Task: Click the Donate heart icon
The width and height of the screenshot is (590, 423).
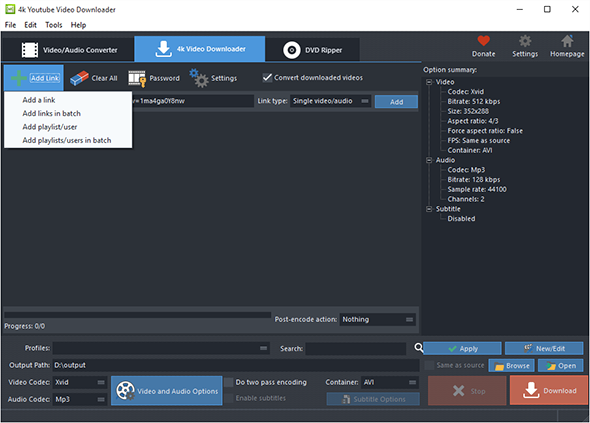Action: coord(484,41)
